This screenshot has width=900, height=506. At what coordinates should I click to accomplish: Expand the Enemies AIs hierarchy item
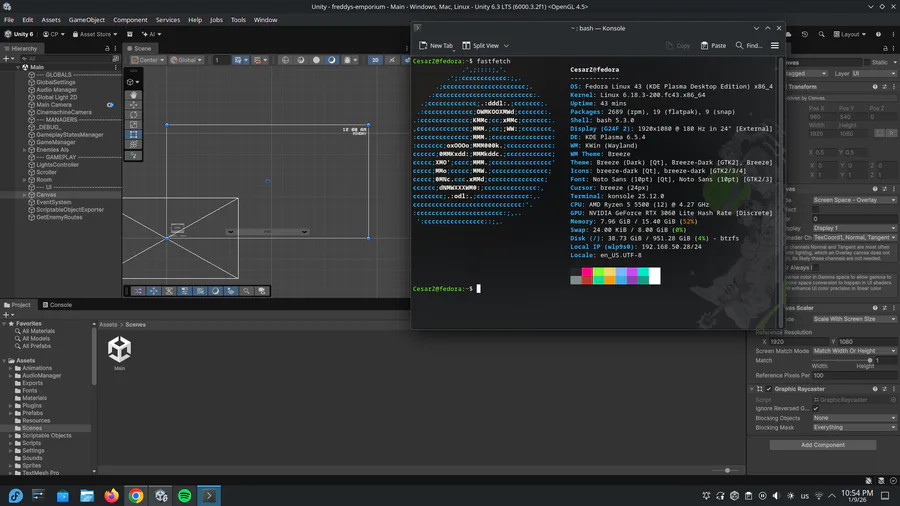(25, 150)
